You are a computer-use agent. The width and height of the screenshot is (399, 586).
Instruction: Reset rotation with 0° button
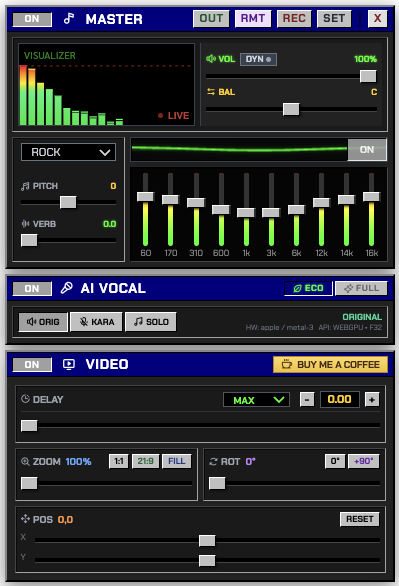tap(335, 461)
